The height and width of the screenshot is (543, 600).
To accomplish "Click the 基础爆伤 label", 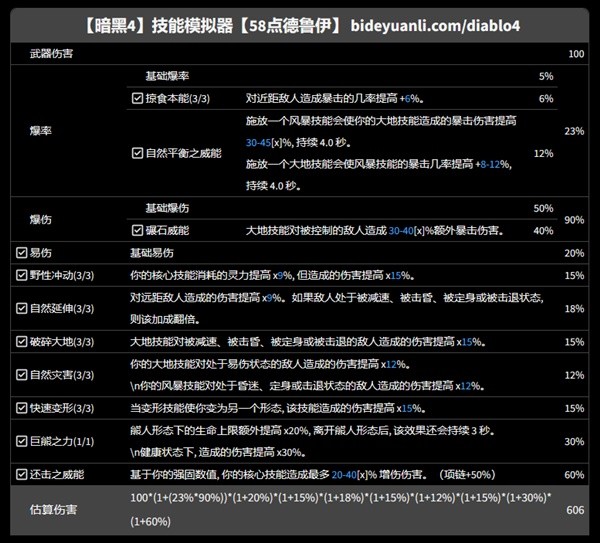I will click(x=167, y=208).
